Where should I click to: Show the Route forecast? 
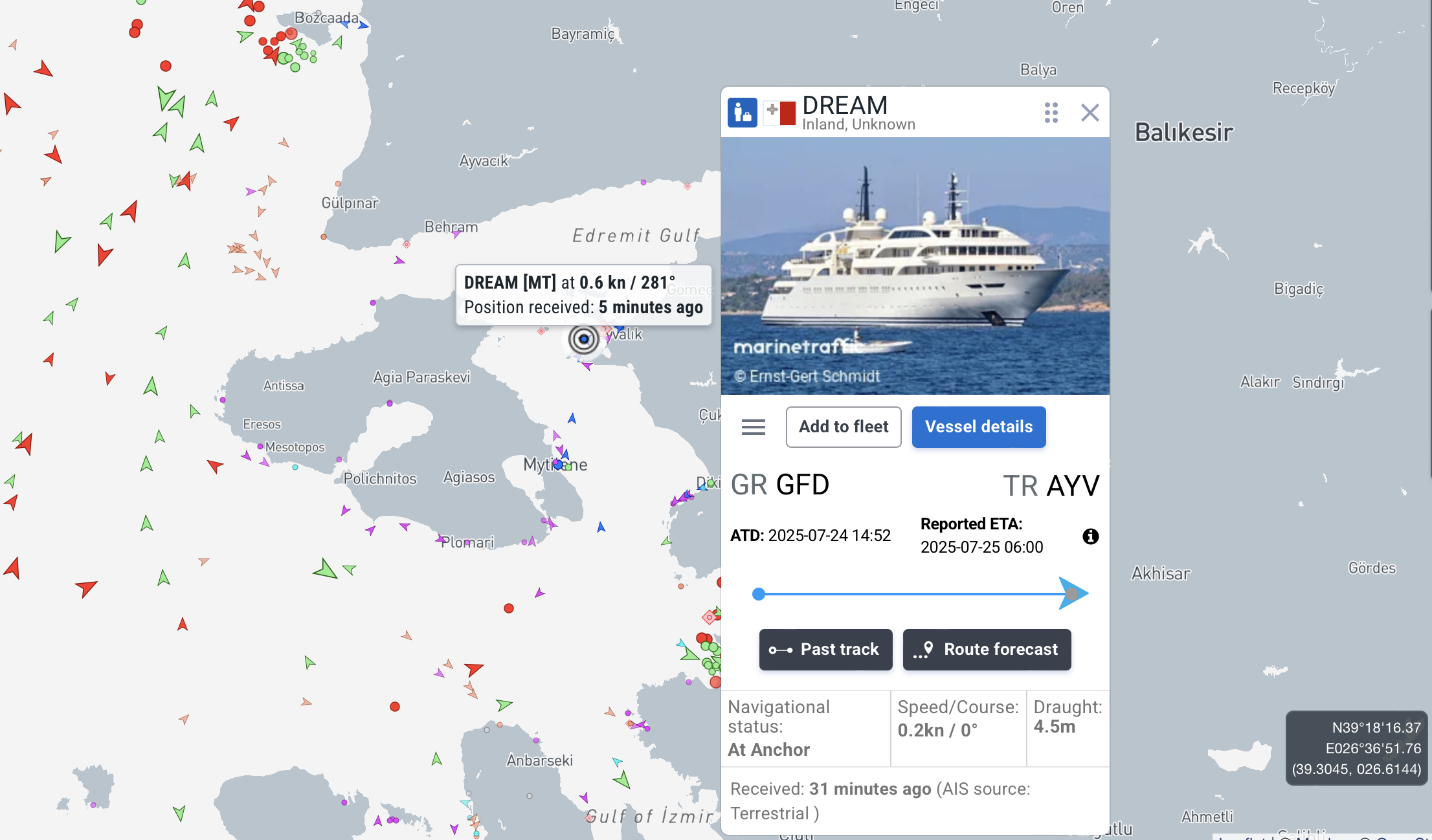pyautogui.click(x=987, y=649)
